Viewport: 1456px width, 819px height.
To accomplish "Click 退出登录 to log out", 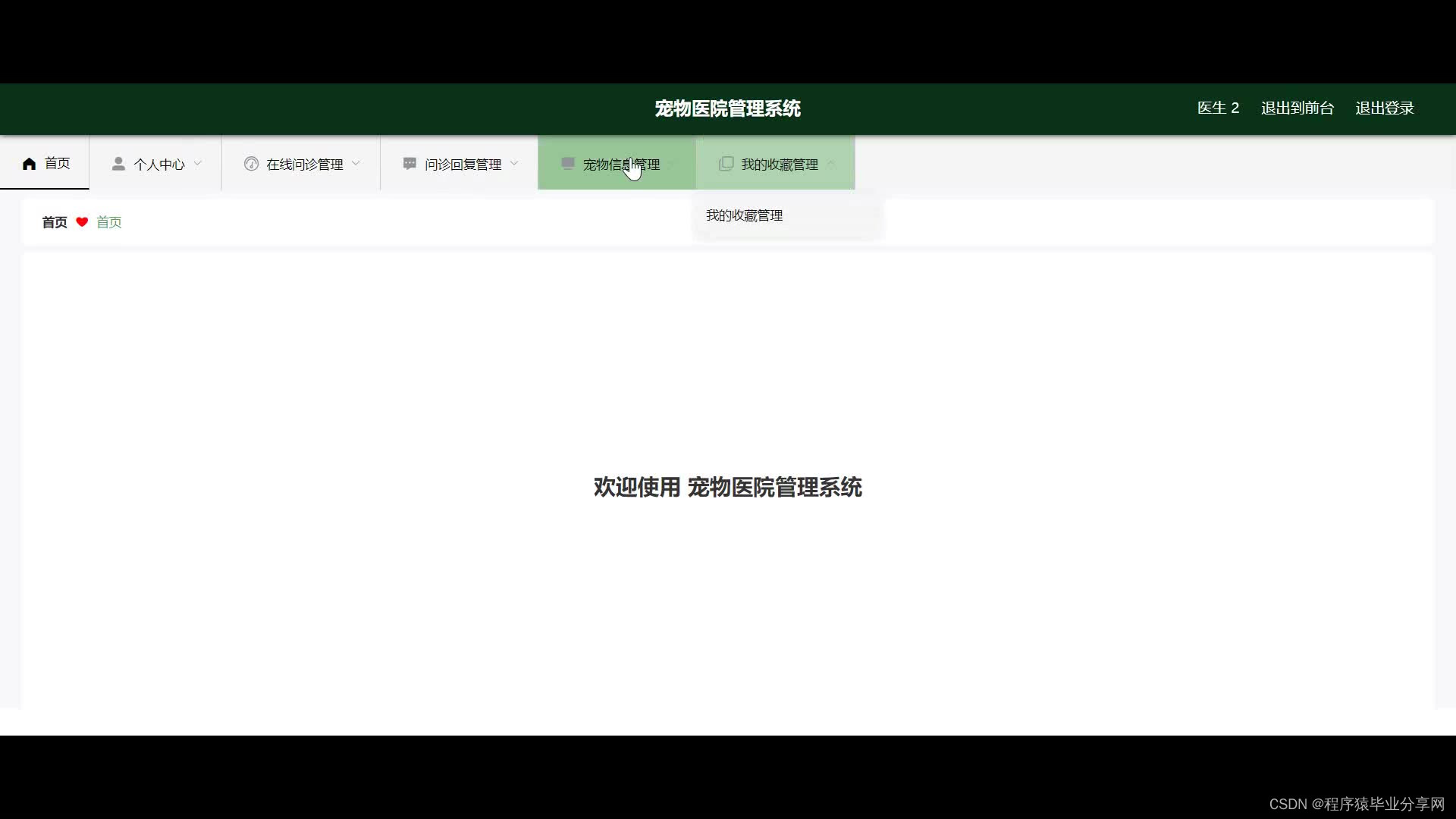I will [x=1384, y=108].
